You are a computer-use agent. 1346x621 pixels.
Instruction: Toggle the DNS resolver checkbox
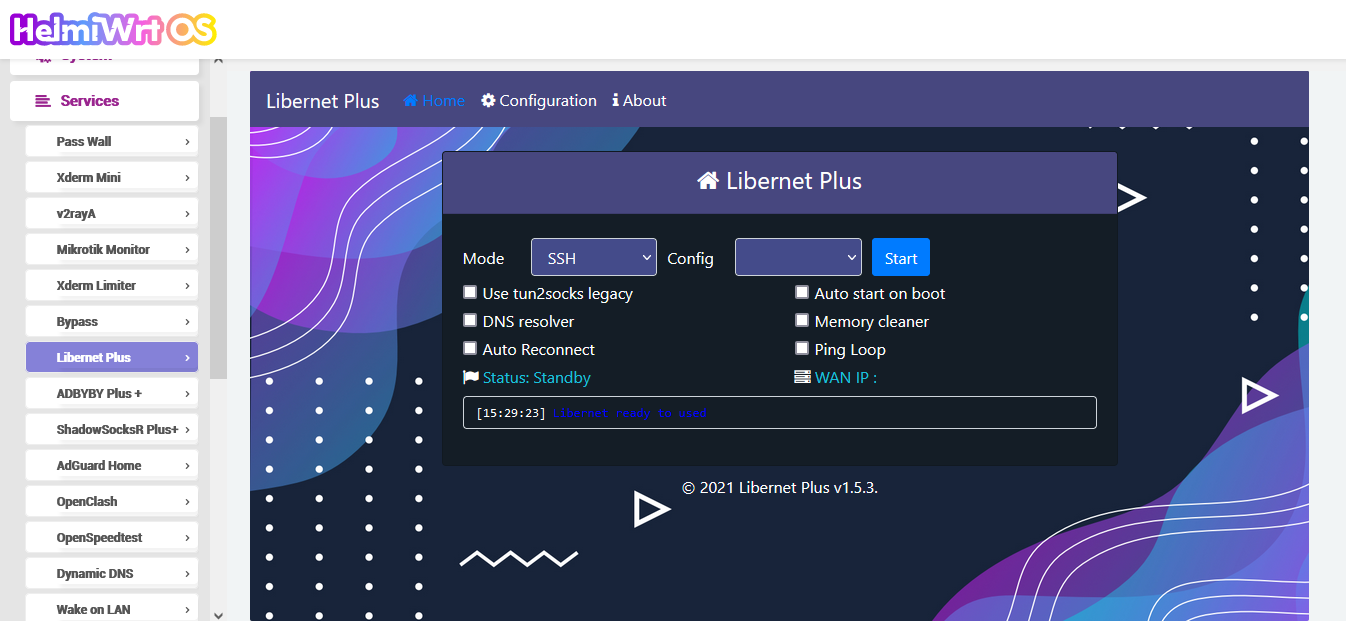(x=470, y=320)
